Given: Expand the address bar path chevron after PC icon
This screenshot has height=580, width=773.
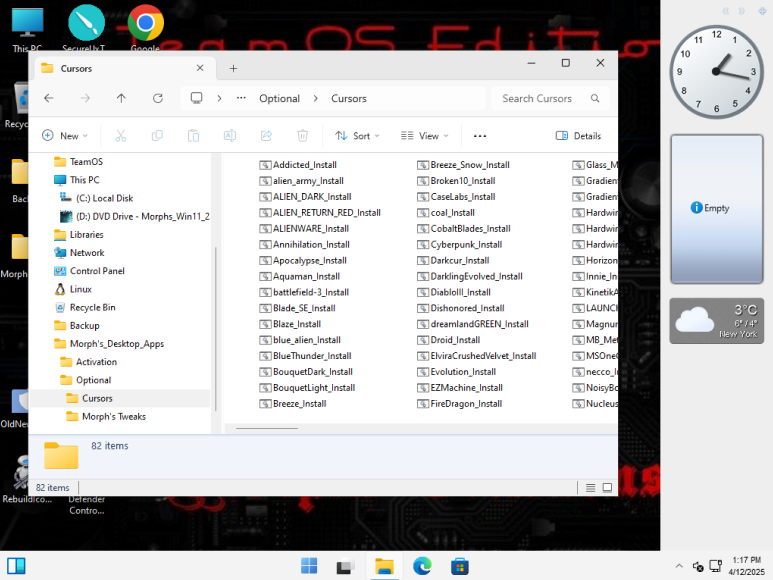Looking at the screenshot, I should click(219, 98).
